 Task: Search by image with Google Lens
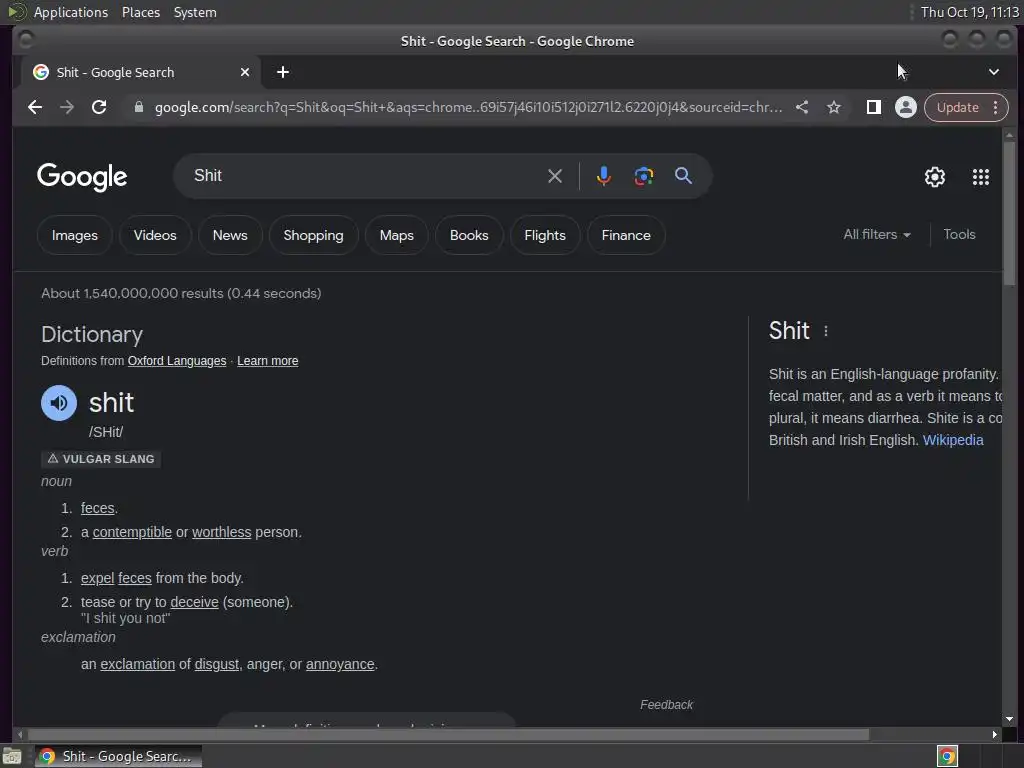coord(643,176)
